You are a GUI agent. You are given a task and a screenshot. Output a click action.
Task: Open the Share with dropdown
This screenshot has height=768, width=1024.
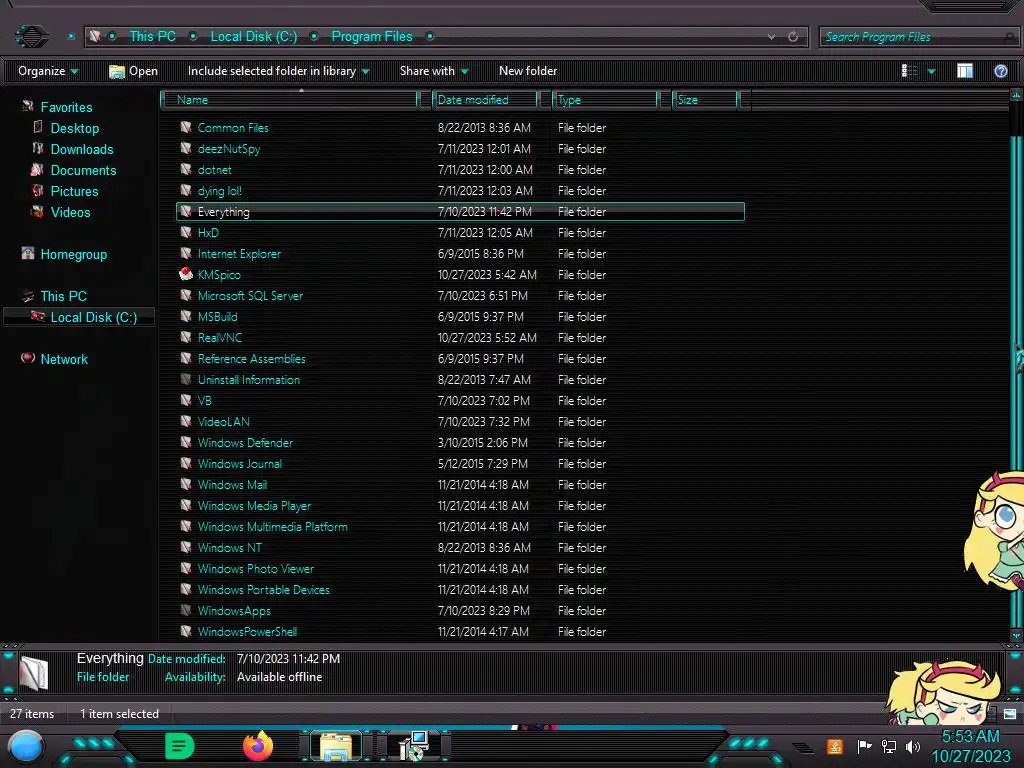[434, 71]
